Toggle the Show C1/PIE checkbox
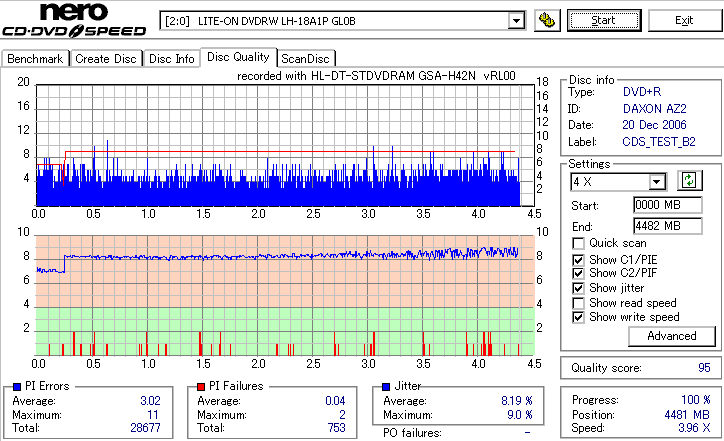Screen dimensions: 724x441 pos(578,260)
